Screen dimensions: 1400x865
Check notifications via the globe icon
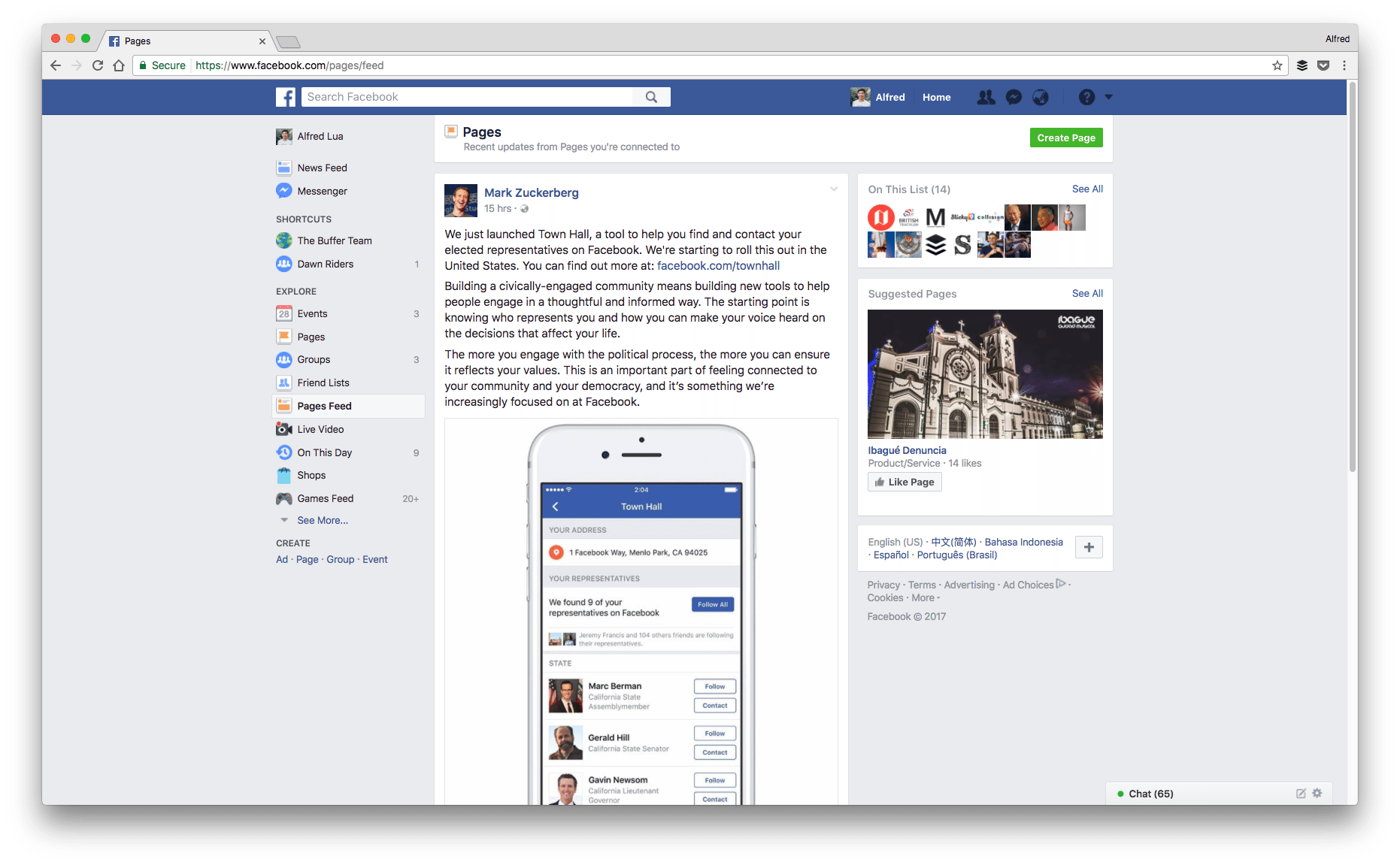1040,97
